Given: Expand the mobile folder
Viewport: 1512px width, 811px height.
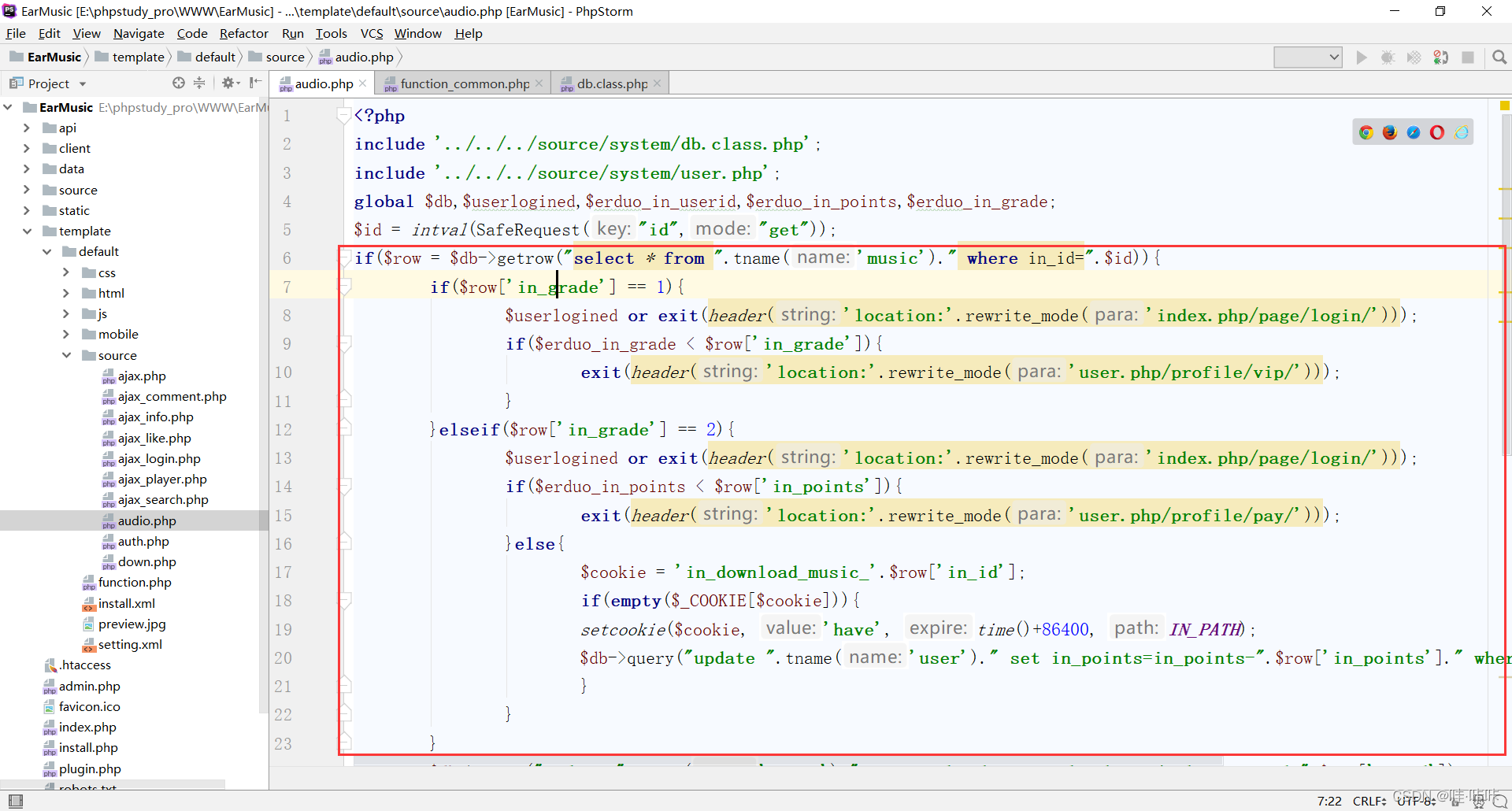Looking at the screenshot, I should [x=66, y=334].
